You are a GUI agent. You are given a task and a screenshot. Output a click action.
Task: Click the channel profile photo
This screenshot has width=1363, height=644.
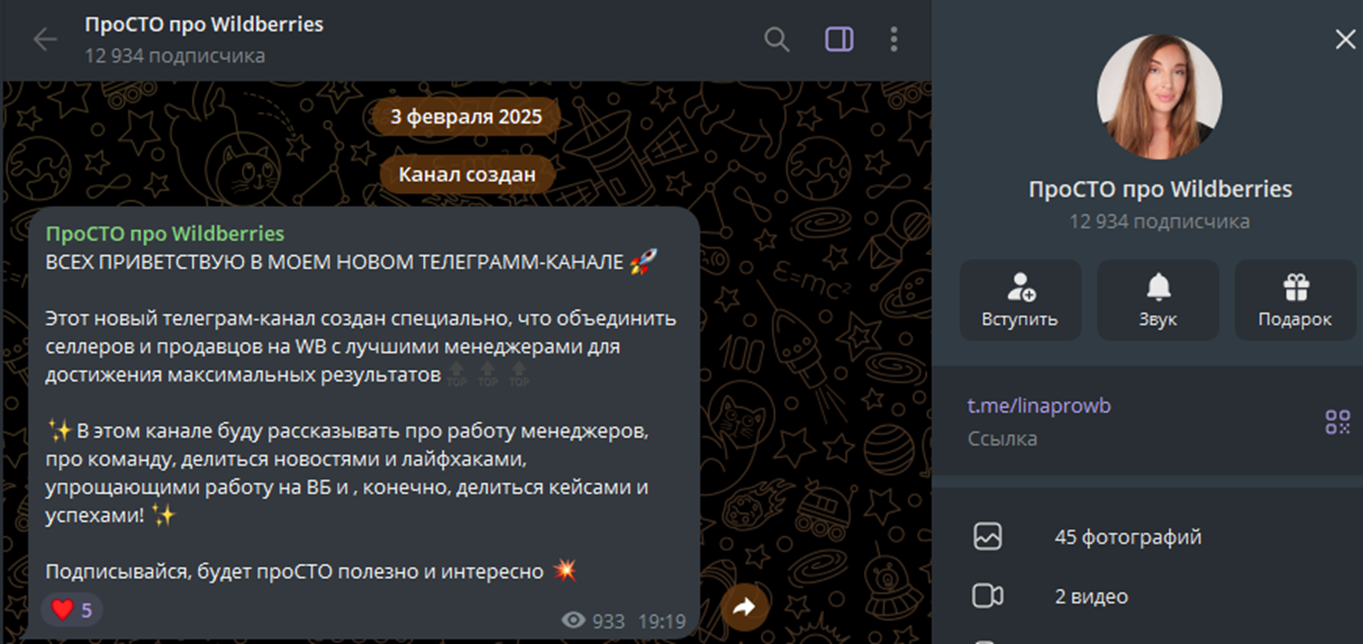click(x=1159, y=97)
